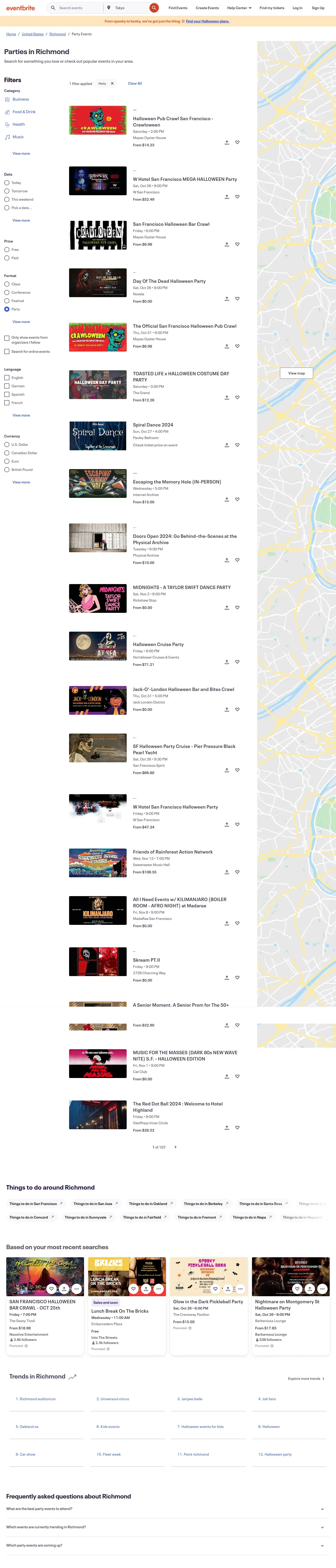Image resolution: width=336 pixels, height=1568 pixels.
Task: Open Find Events menu item
Action: click(x=178, y=8)
